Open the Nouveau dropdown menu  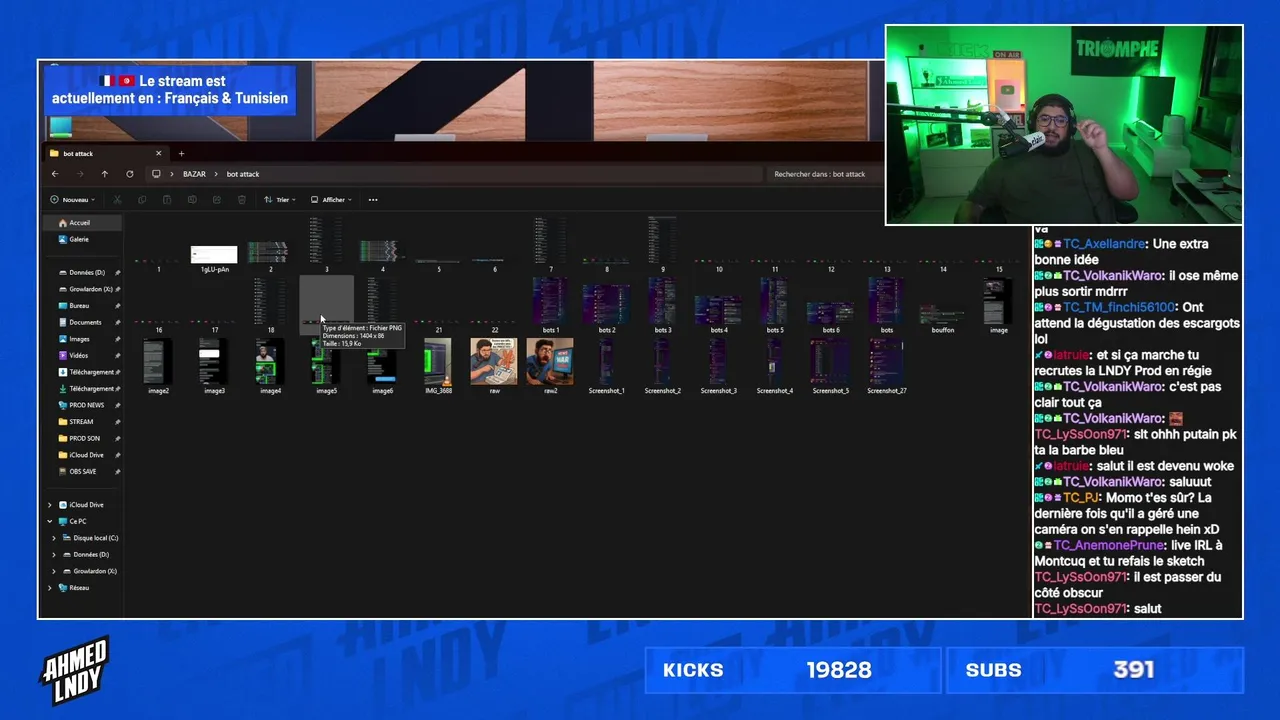pyautogui.click(x=73, y=200)
